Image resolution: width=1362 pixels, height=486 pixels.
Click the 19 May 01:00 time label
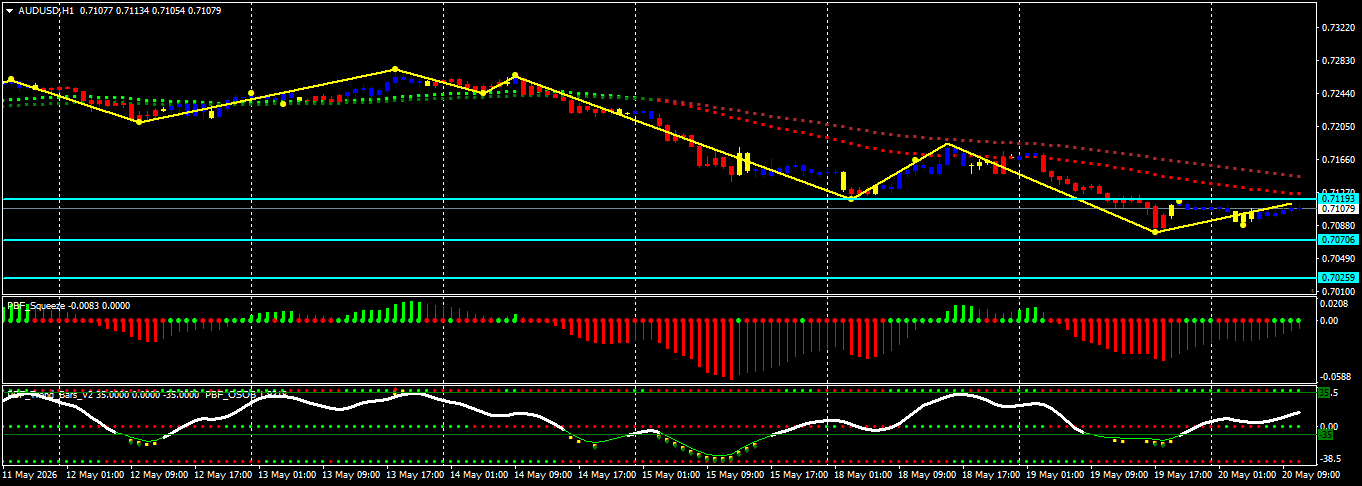(x=1056, y=474)
